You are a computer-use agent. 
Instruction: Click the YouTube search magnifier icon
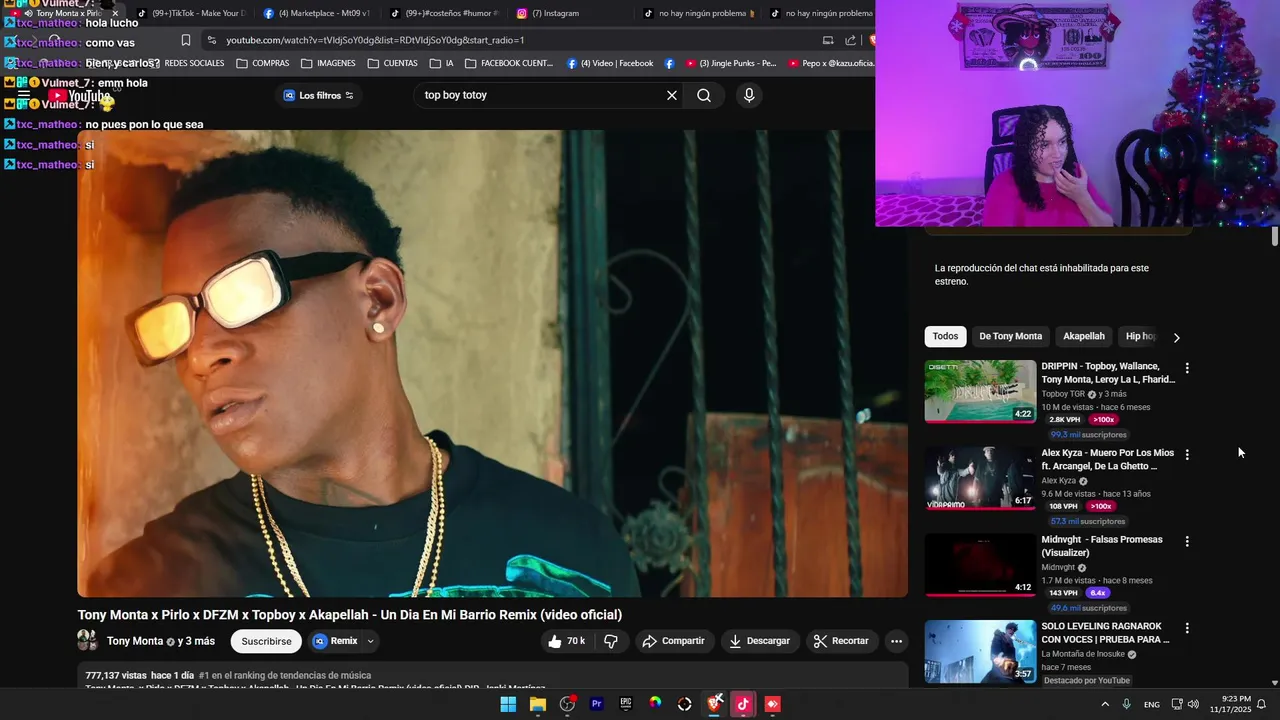(x=704, y=95)
